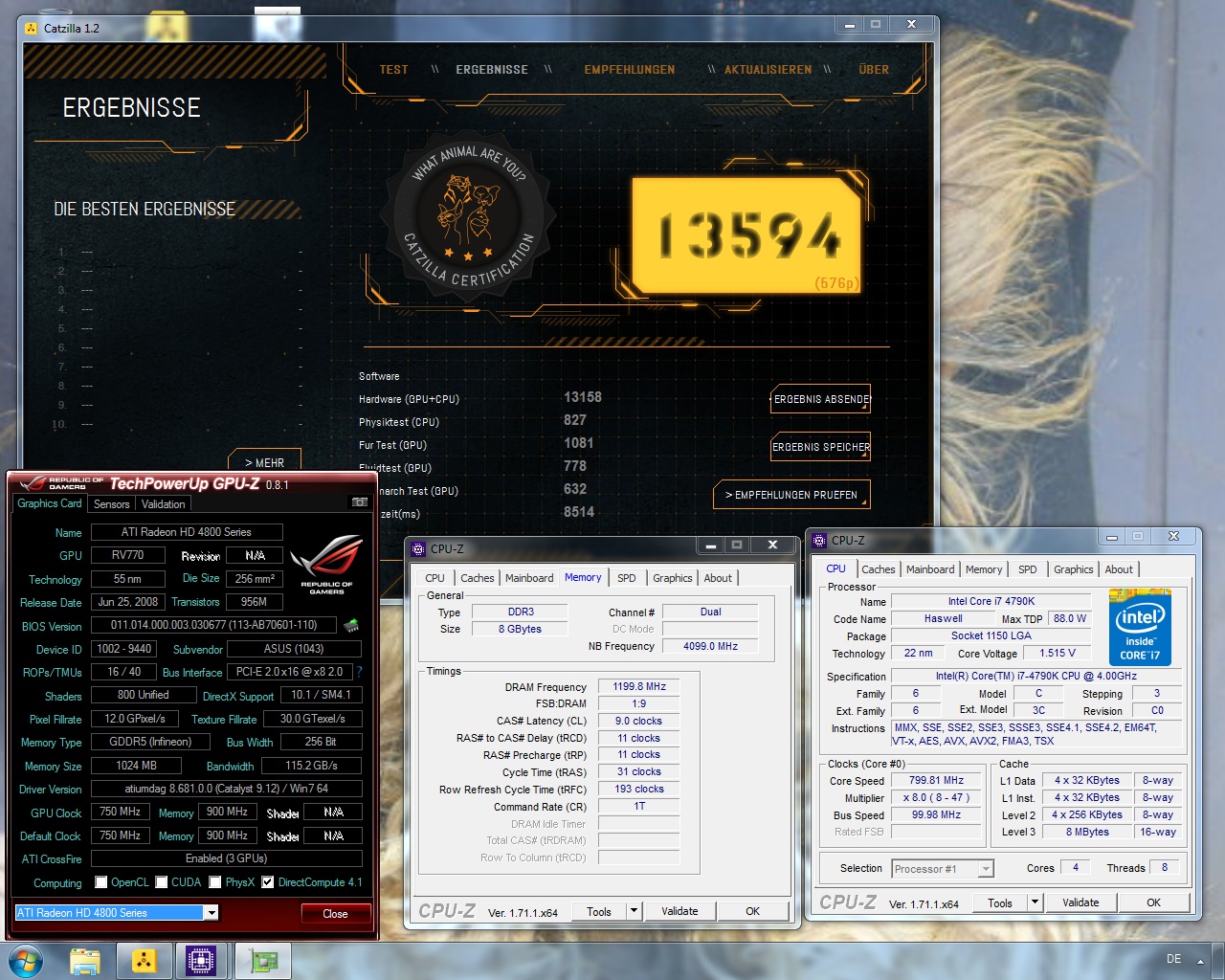This screenshot has width=1225, height=980.
Task: Click the ATI CrossFire status field
Action: (227, 858)
